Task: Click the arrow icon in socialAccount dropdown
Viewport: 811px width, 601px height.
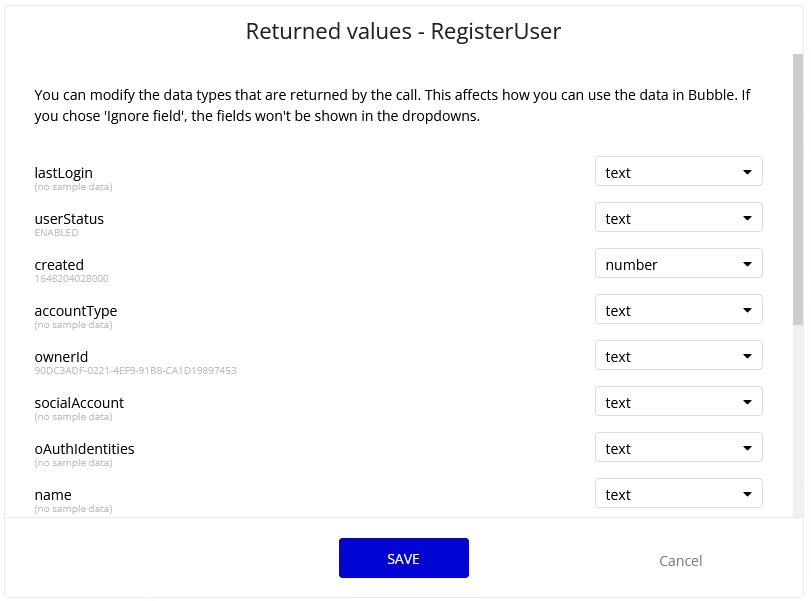Action: pyautogui.click(x=747, y=402)
